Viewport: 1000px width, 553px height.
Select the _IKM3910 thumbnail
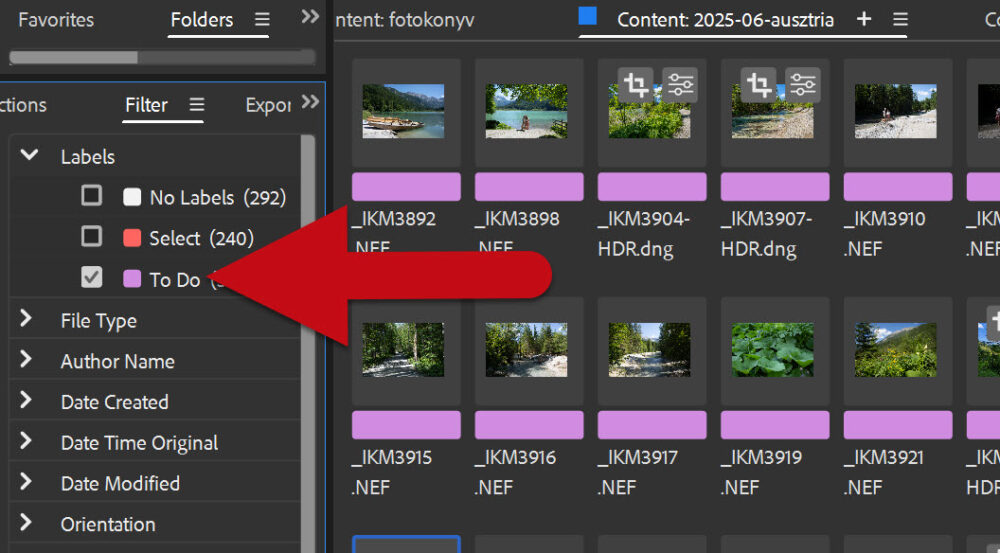(895, 111)
